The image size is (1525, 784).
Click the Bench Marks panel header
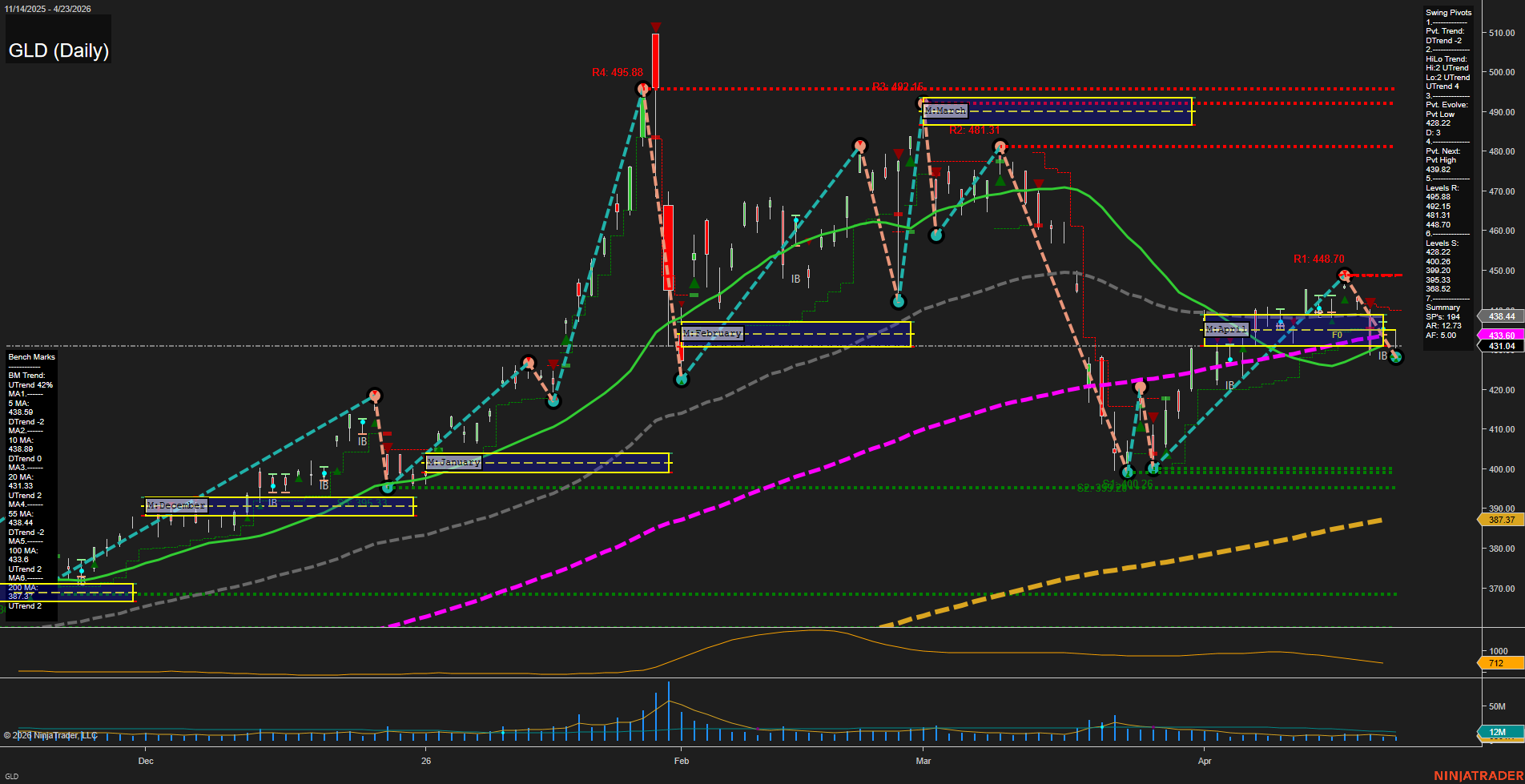point(30,356)
